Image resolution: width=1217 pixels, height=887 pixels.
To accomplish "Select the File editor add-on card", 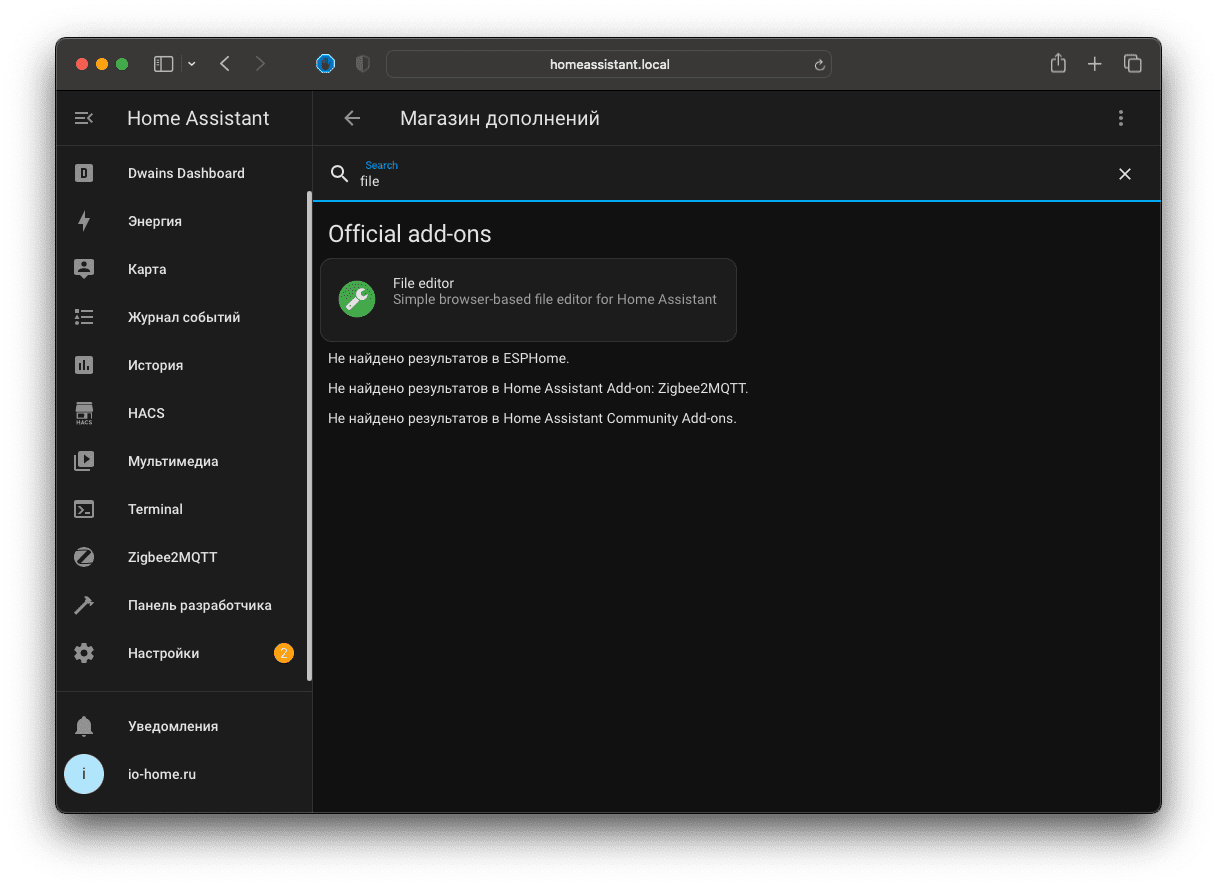I will tap(528, 300).
